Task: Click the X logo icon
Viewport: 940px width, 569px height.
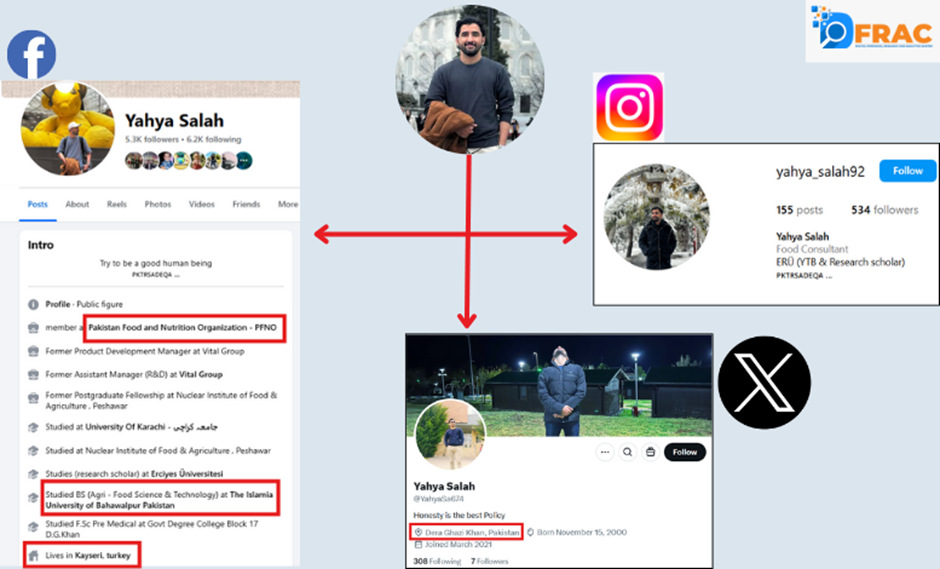Action: tap(764, 383)
